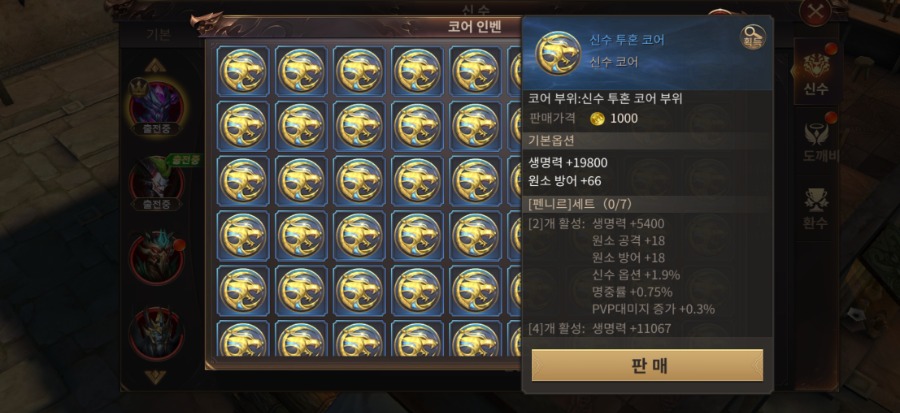The width and height of the screenshot is (900, 413).
Task: Click the 판매 sell button
Action: (647, 365)
